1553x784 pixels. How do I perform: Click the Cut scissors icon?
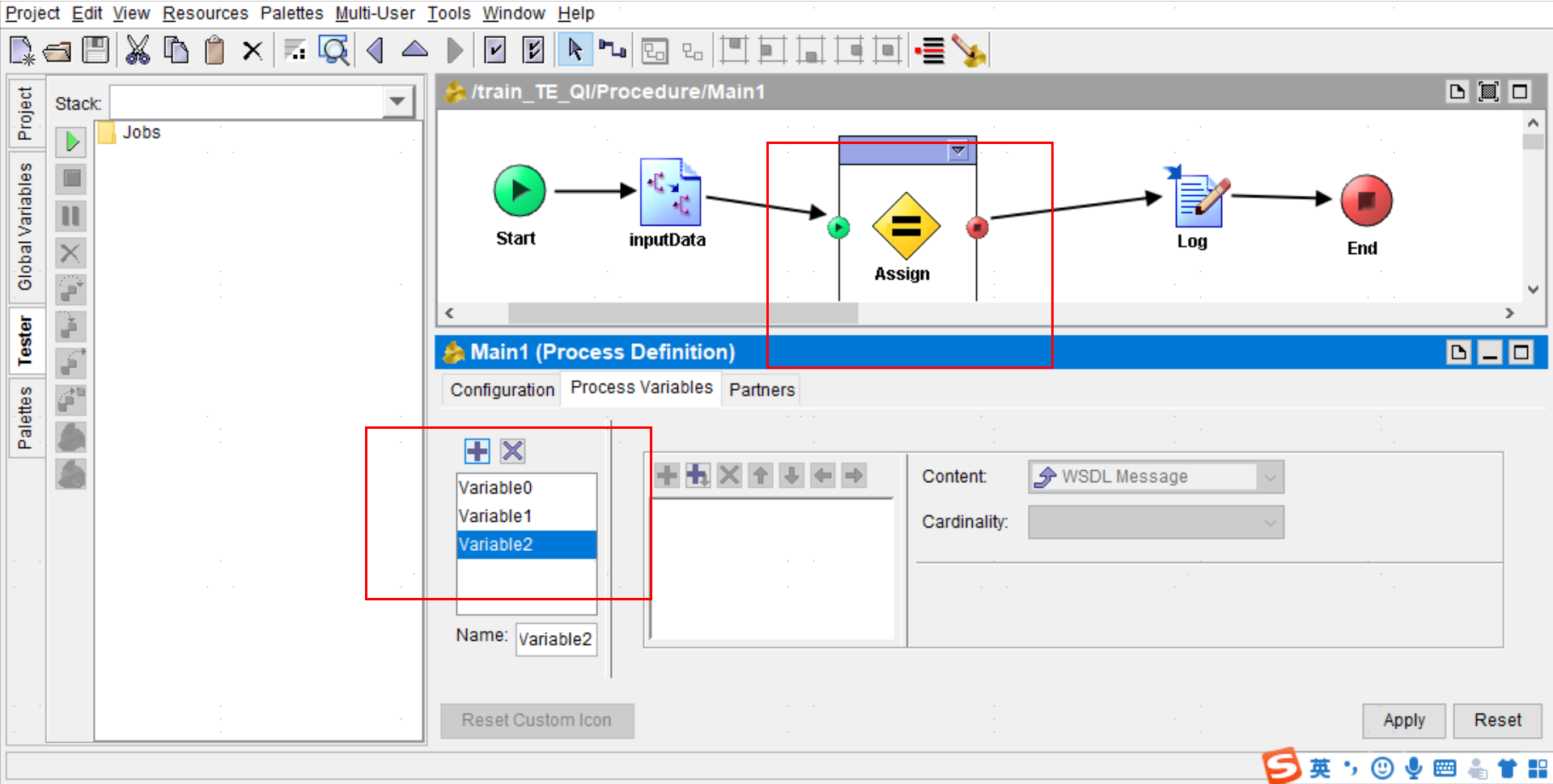tap(138, 50)
